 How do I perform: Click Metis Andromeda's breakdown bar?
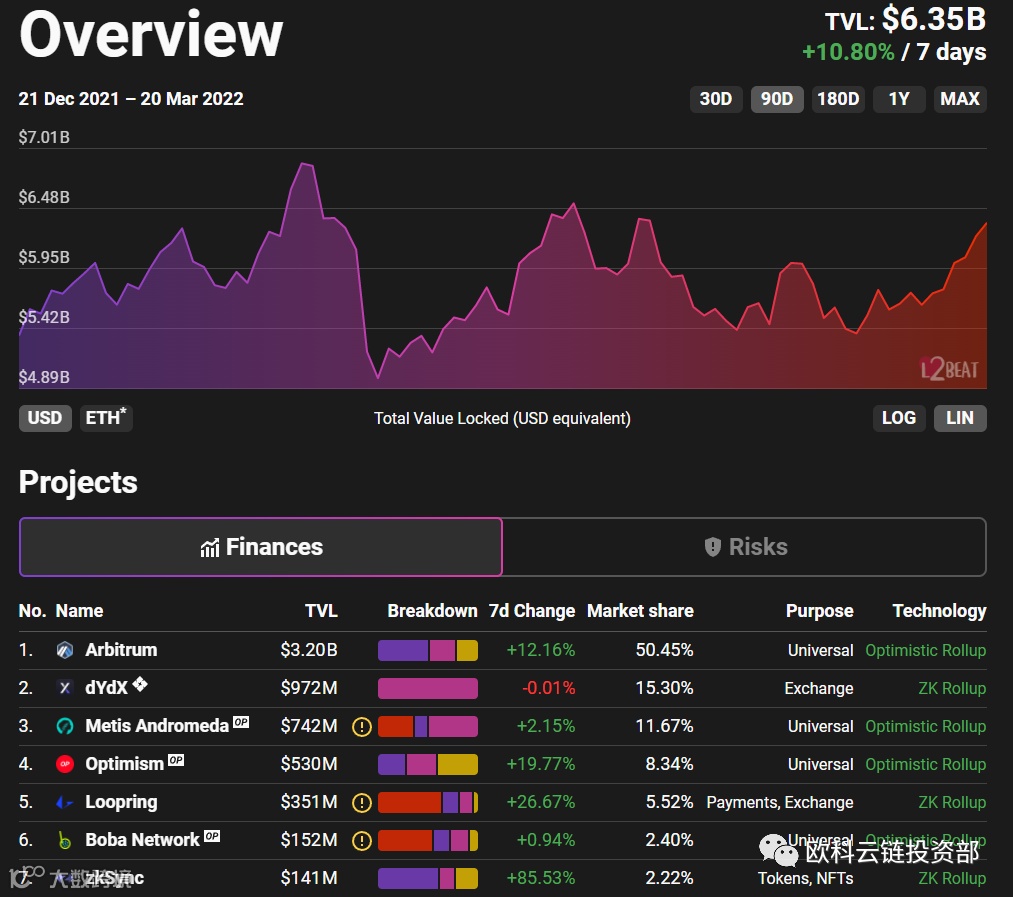coord(428,726)
